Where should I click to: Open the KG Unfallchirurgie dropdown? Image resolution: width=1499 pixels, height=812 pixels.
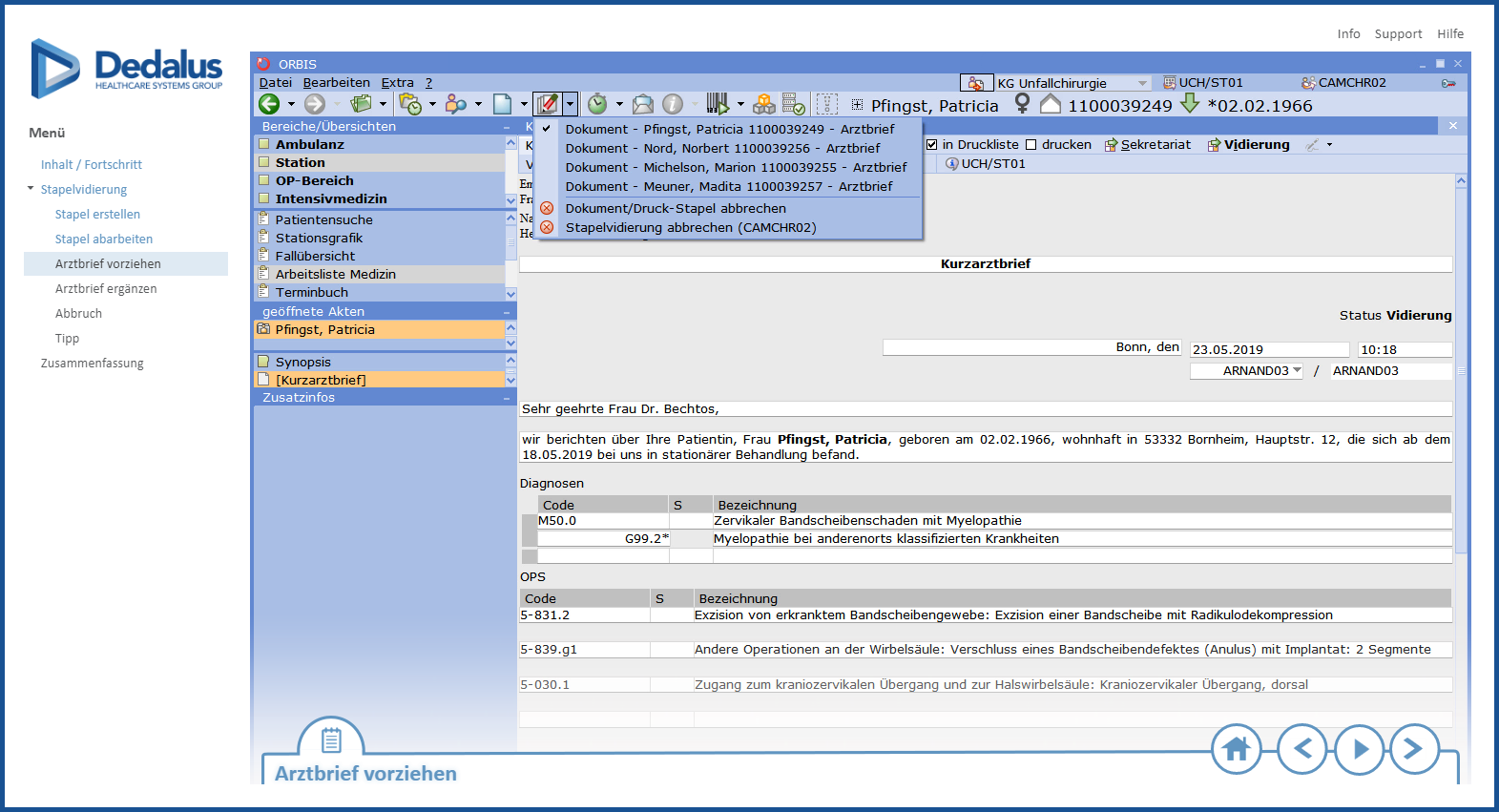pos(1142,83)
